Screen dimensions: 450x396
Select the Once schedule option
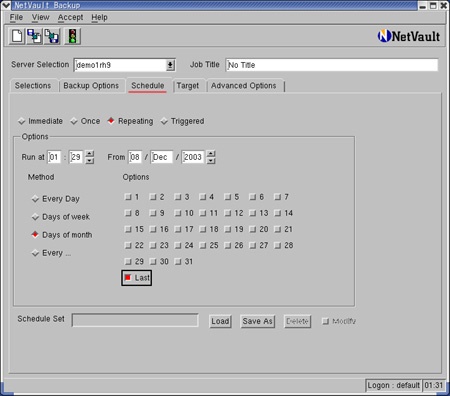pos(85,121)
